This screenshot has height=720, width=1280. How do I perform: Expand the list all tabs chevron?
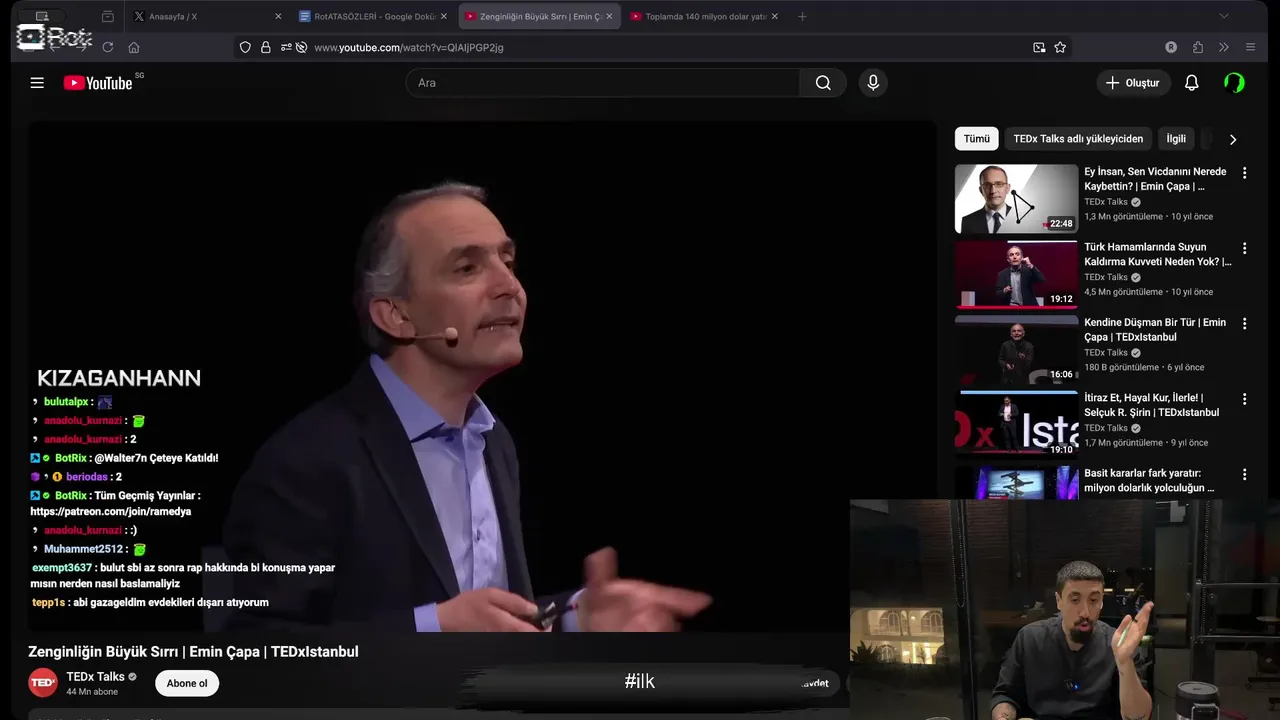[1223, 16]
